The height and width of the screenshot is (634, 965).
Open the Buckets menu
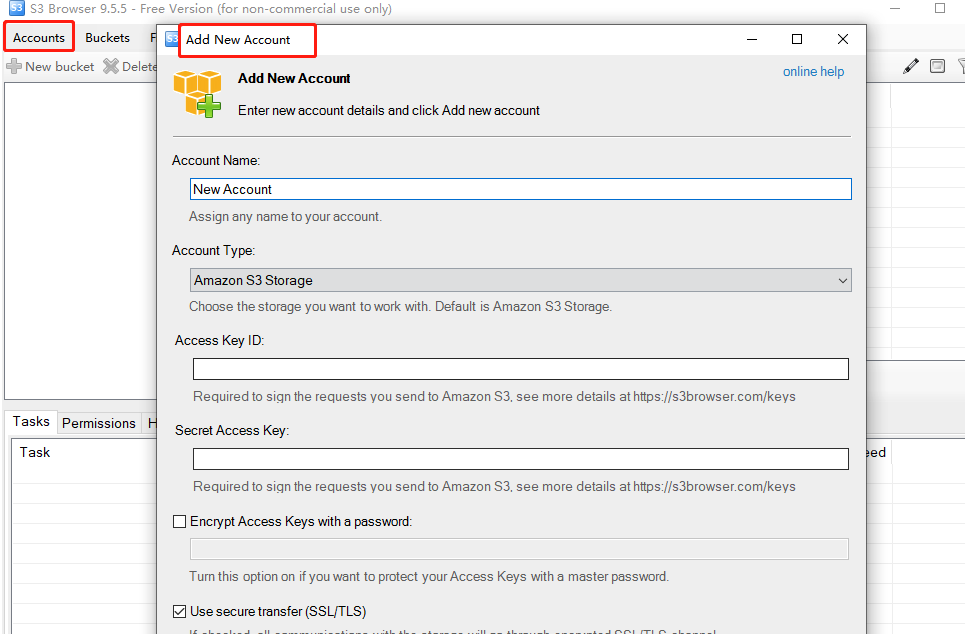point(107,38)
